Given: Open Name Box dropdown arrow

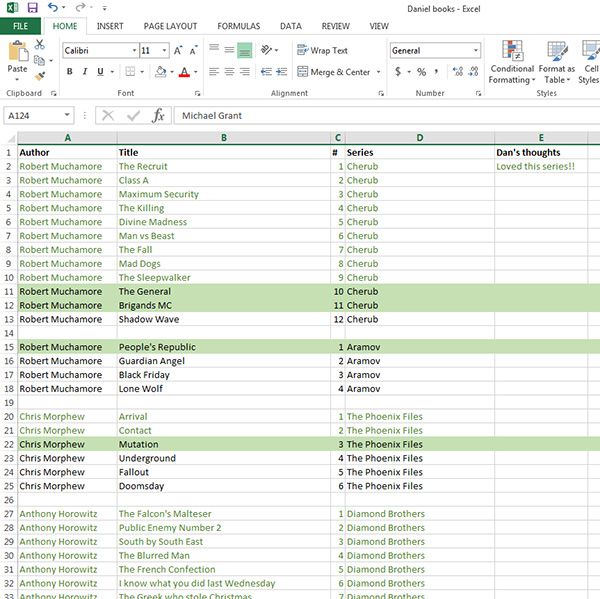Looking at the screenshot, I should (67, 115).
